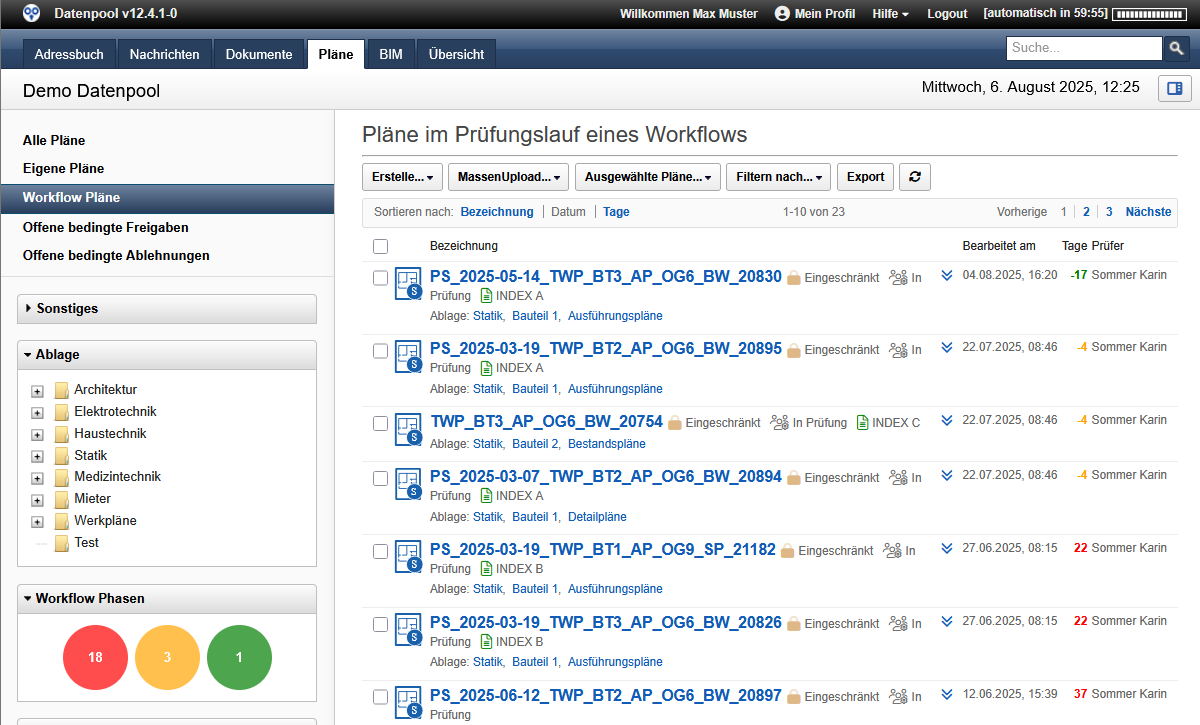Expand the Statik folder in the Ablage tree
Viewport: 1200px width, 725px height.
[x=36, y=455]
